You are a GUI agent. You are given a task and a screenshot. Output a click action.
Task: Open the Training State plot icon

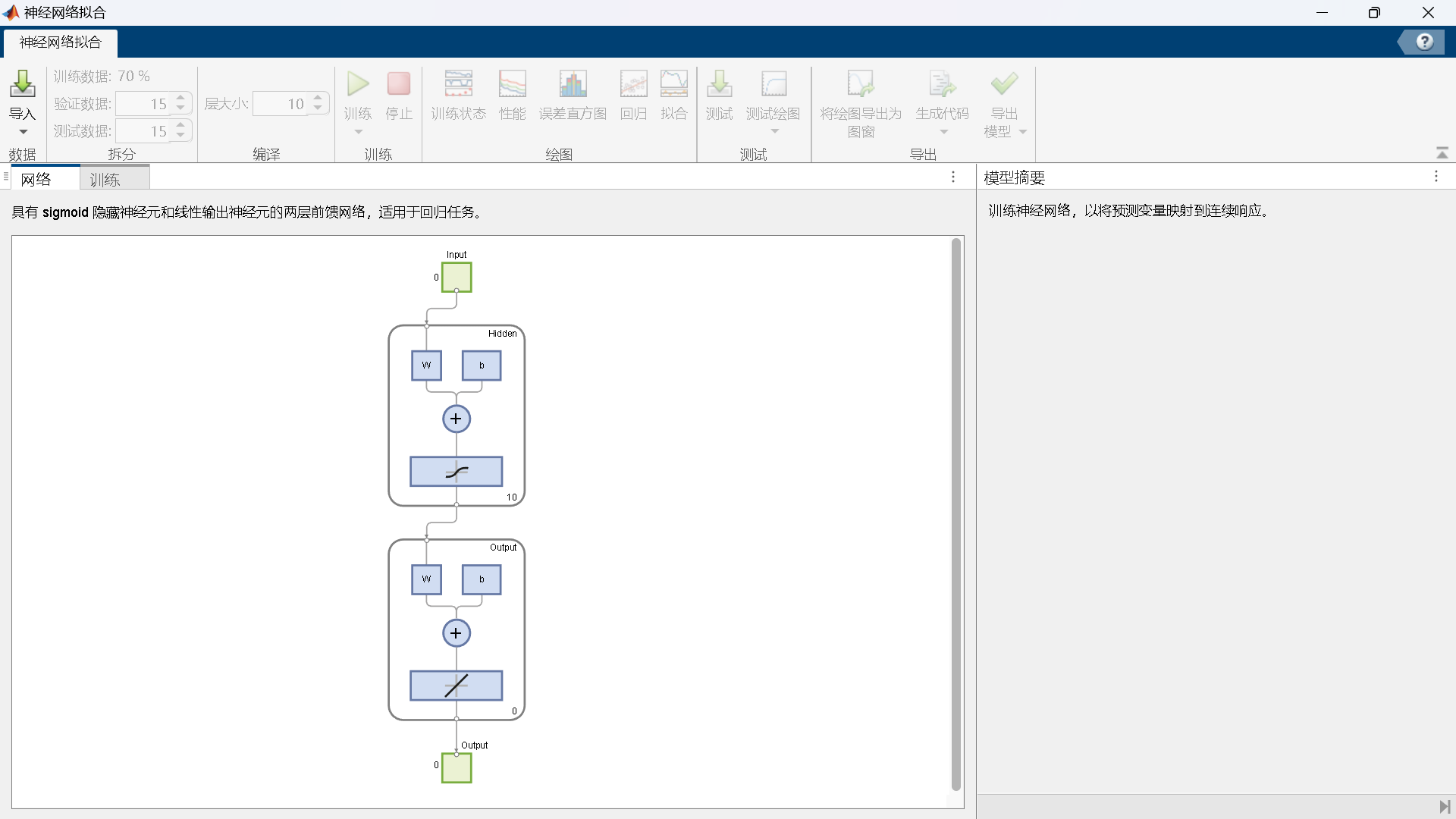[458, 84]
